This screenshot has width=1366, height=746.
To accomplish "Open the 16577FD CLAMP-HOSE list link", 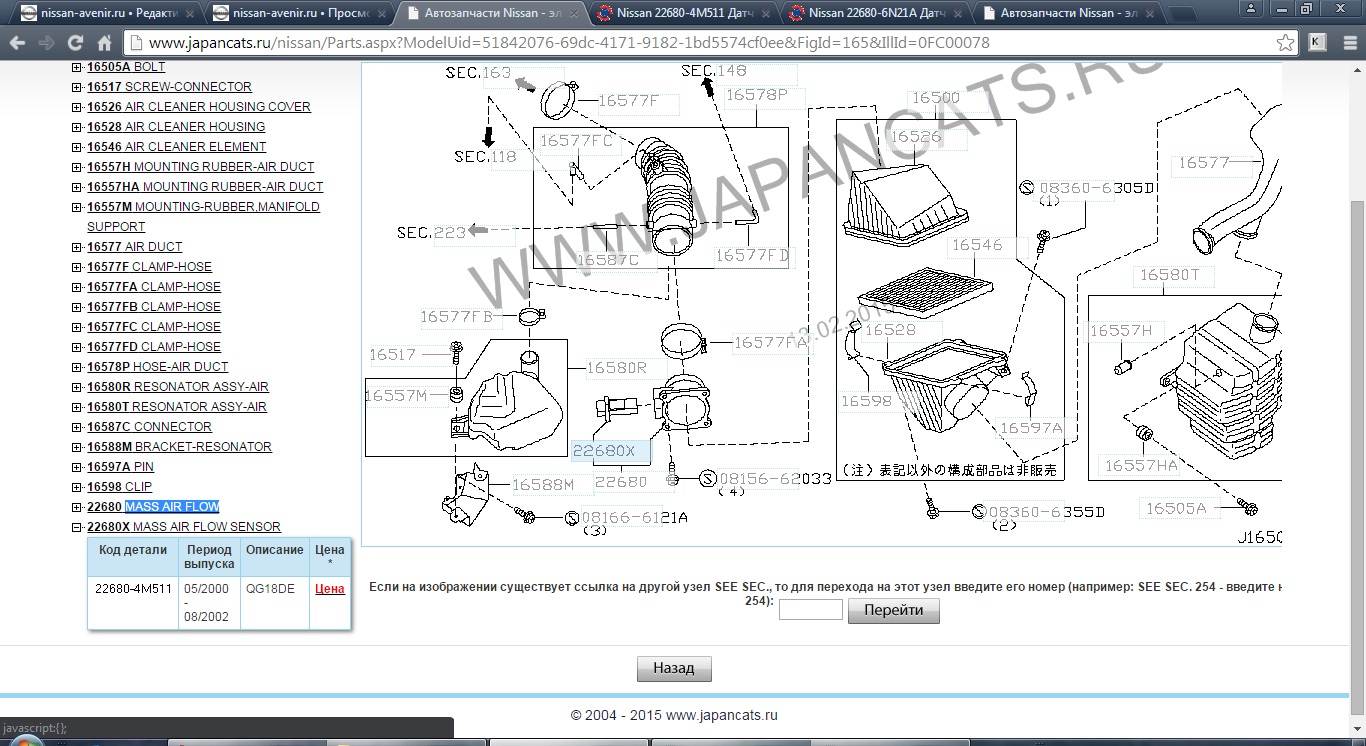I will coord(154,347).
